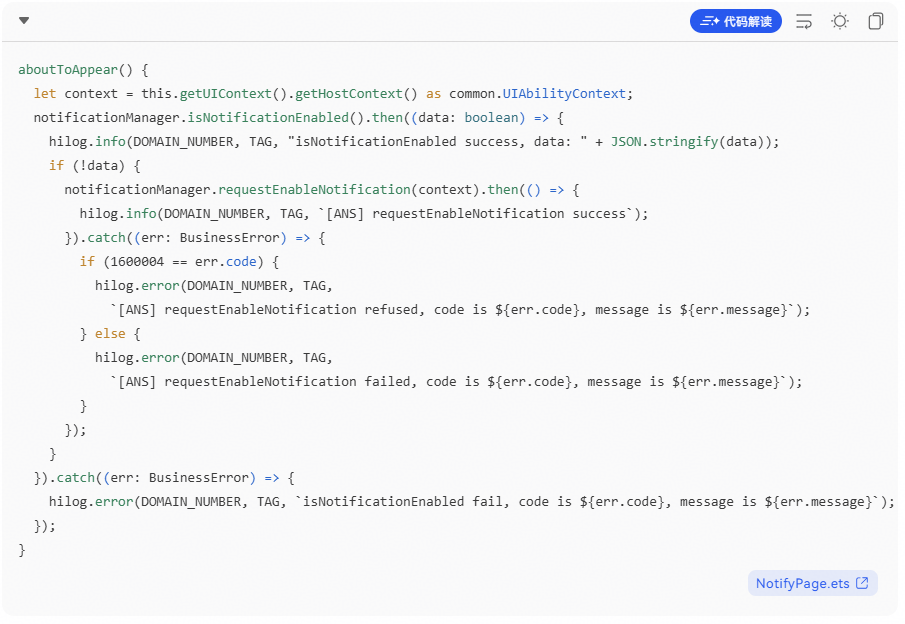
Task: Collapse the code block with the triangle arrow
Action: pos(24,21)
